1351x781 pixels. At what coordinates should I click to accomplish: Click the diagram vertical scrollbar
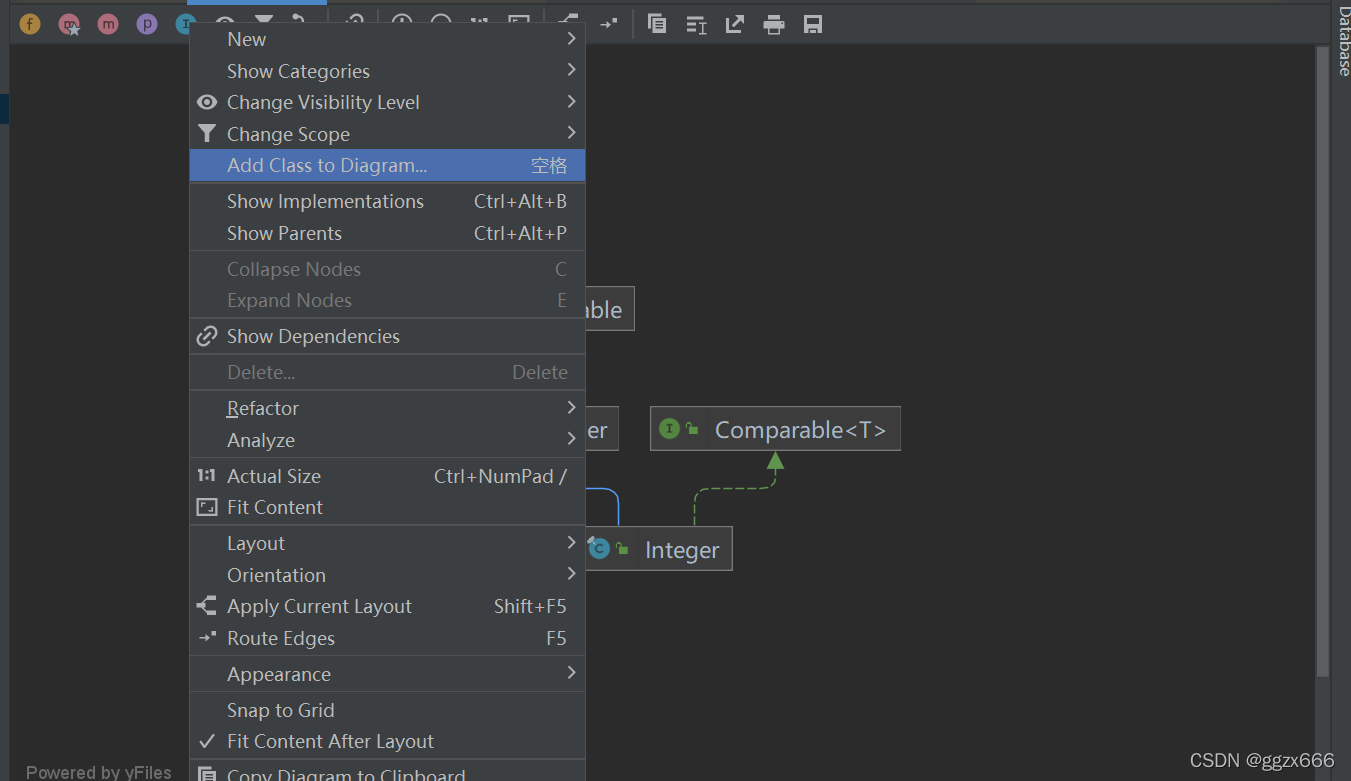1323,360
